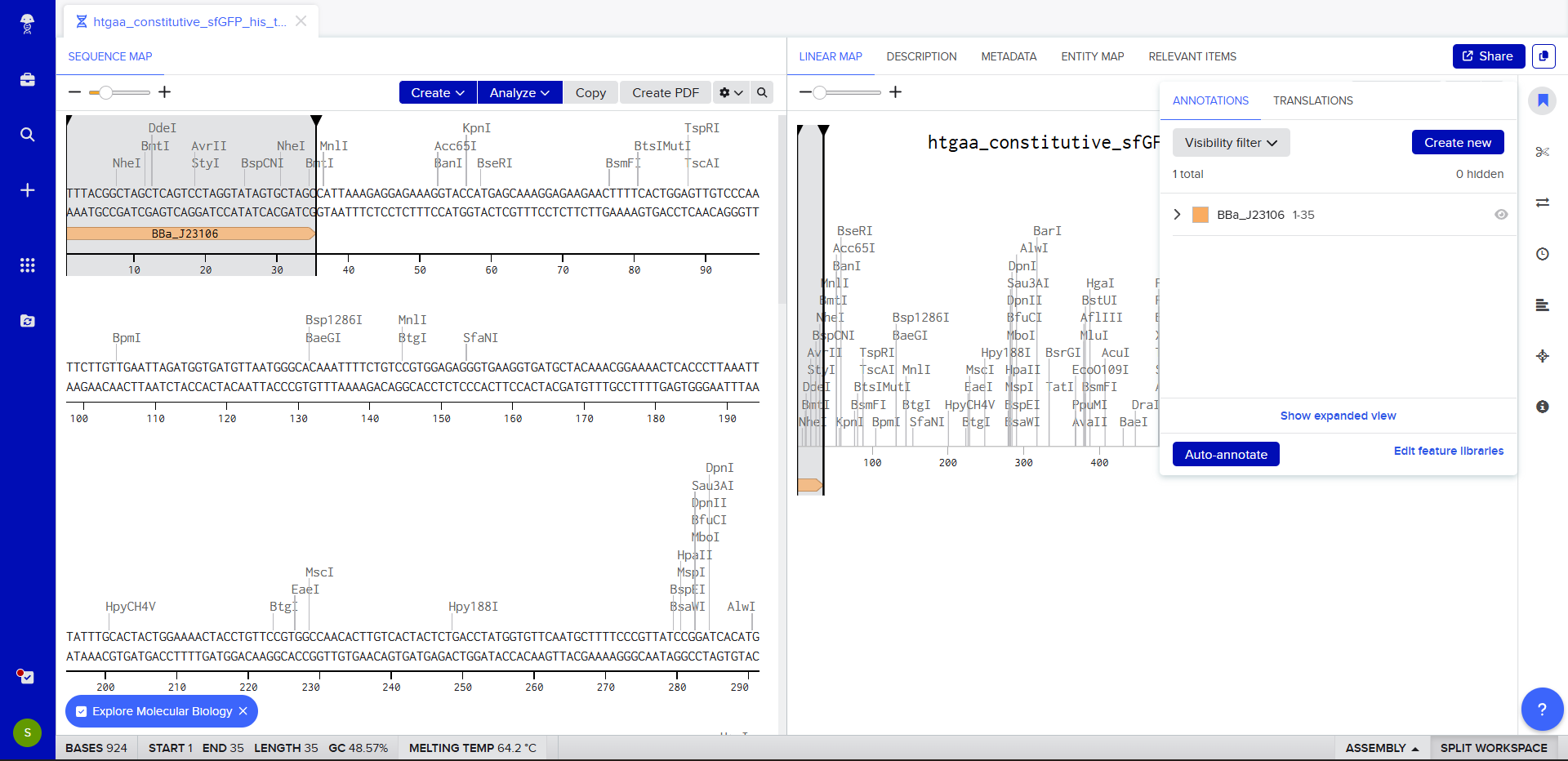Image resolution: width=1568 pixels, height=761 pixels.
Task: Search sequence with magnifier toolbar button
Action: (x=762, y=93)
